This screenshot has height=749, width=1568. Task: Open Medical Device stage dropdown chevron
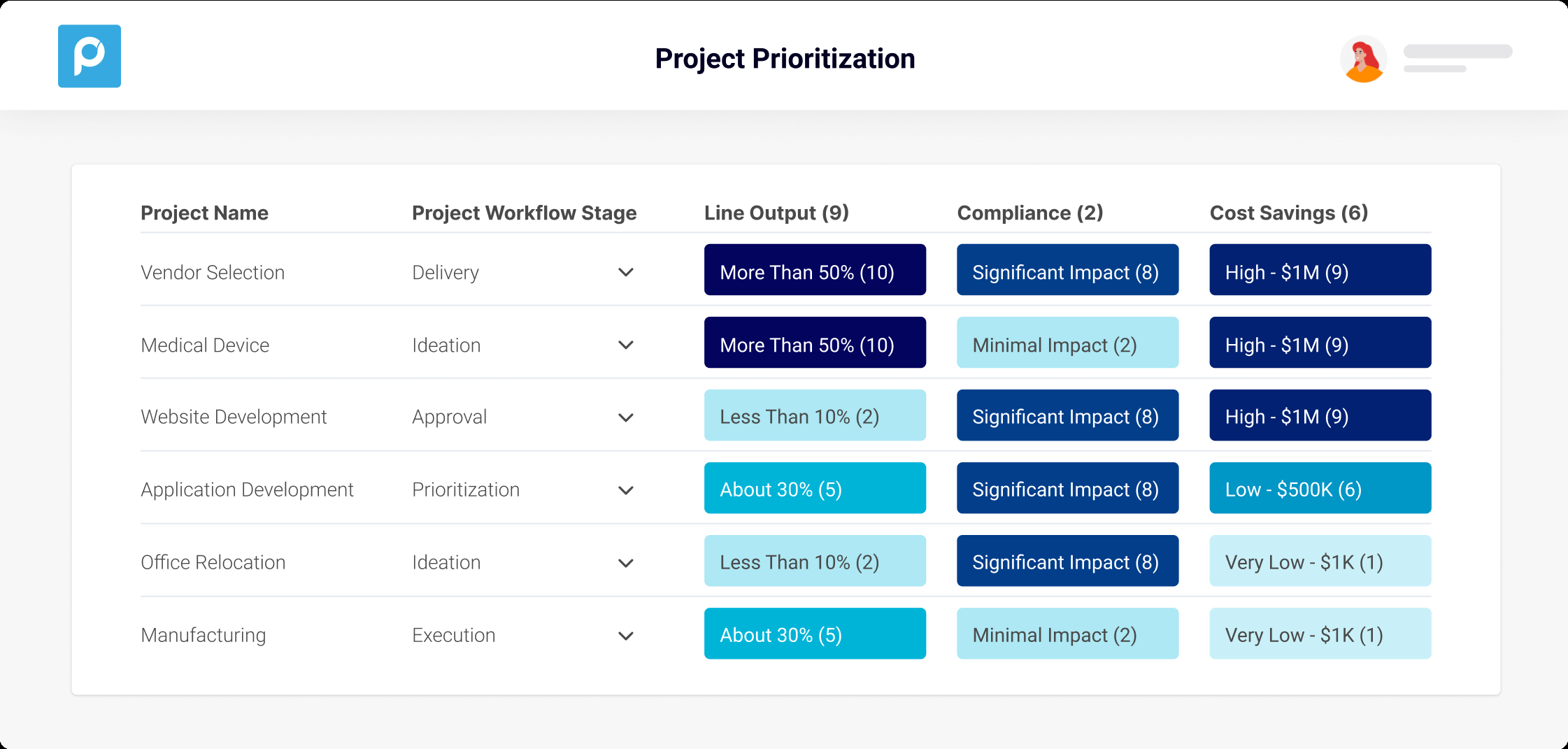click(x=626, y=345)
